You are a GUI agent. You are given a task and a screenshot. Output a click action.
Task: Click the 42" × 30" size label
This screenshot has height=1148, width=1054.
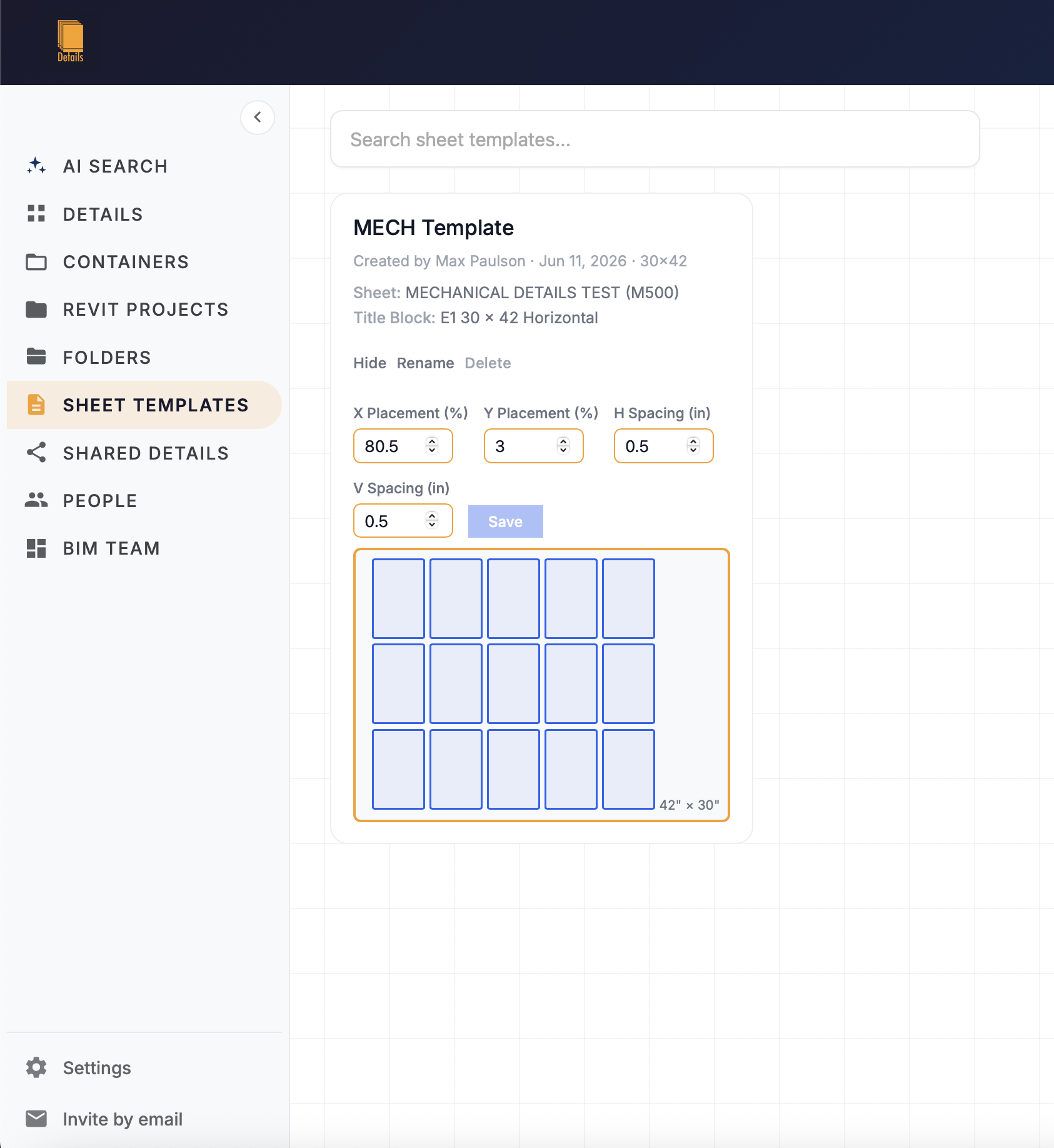pyautogui.click(x=689, y=805)
